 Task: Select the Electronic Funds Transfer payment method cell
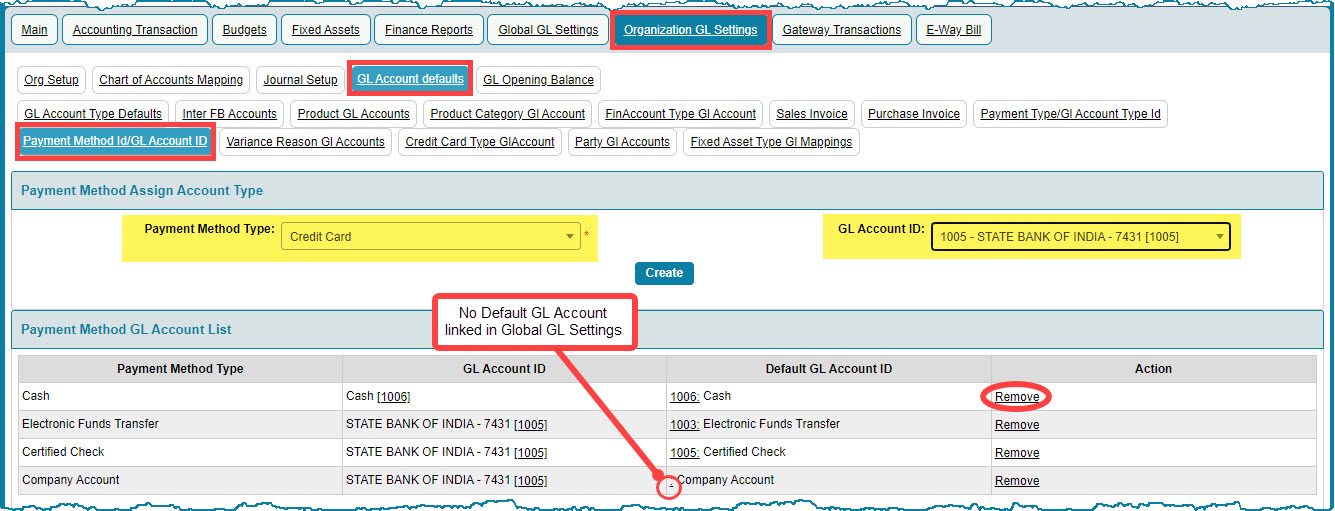click(180, 425)
